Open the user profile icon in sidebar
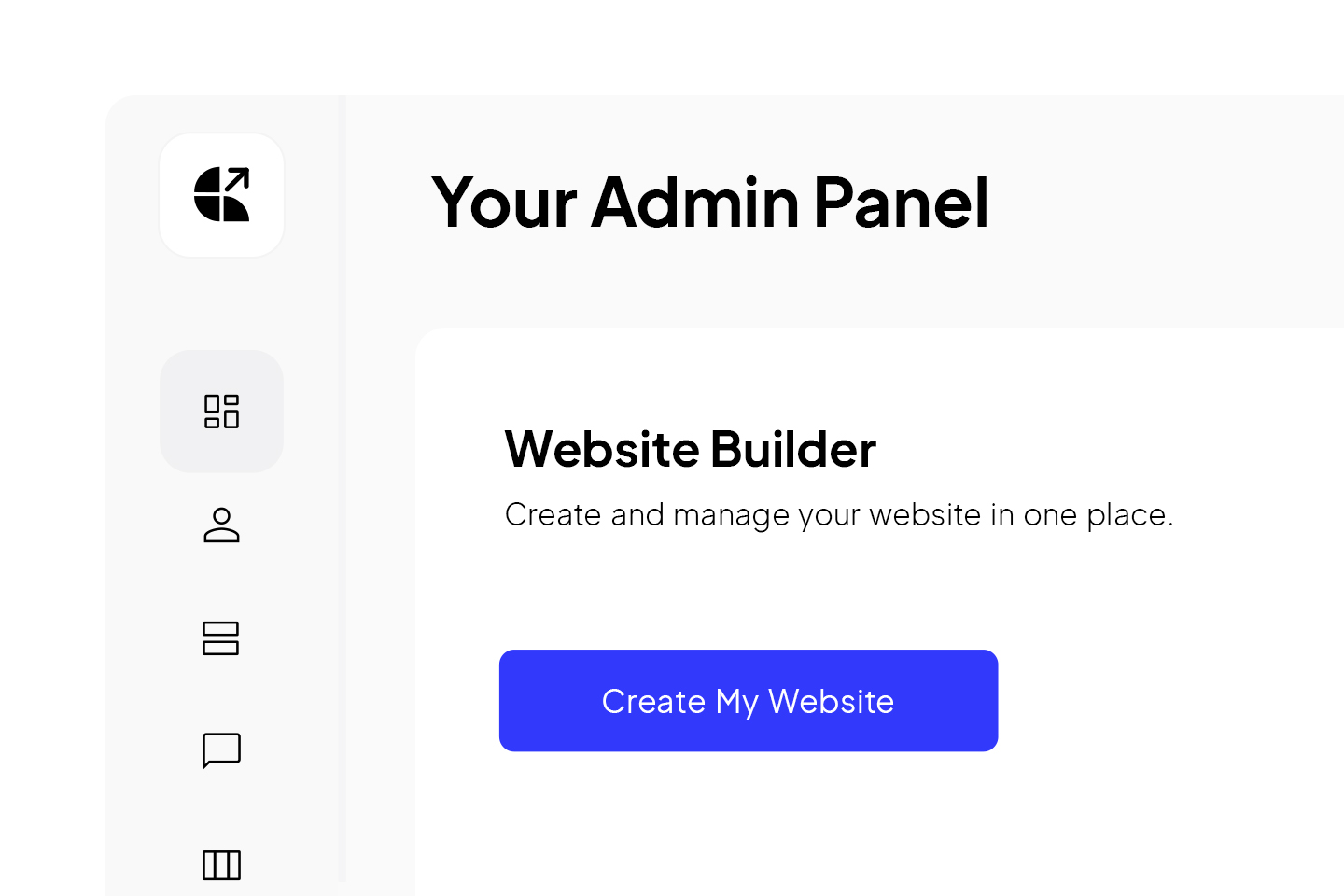The width and height of the screenshot is (1344, 896). click(x=222, y=525)
